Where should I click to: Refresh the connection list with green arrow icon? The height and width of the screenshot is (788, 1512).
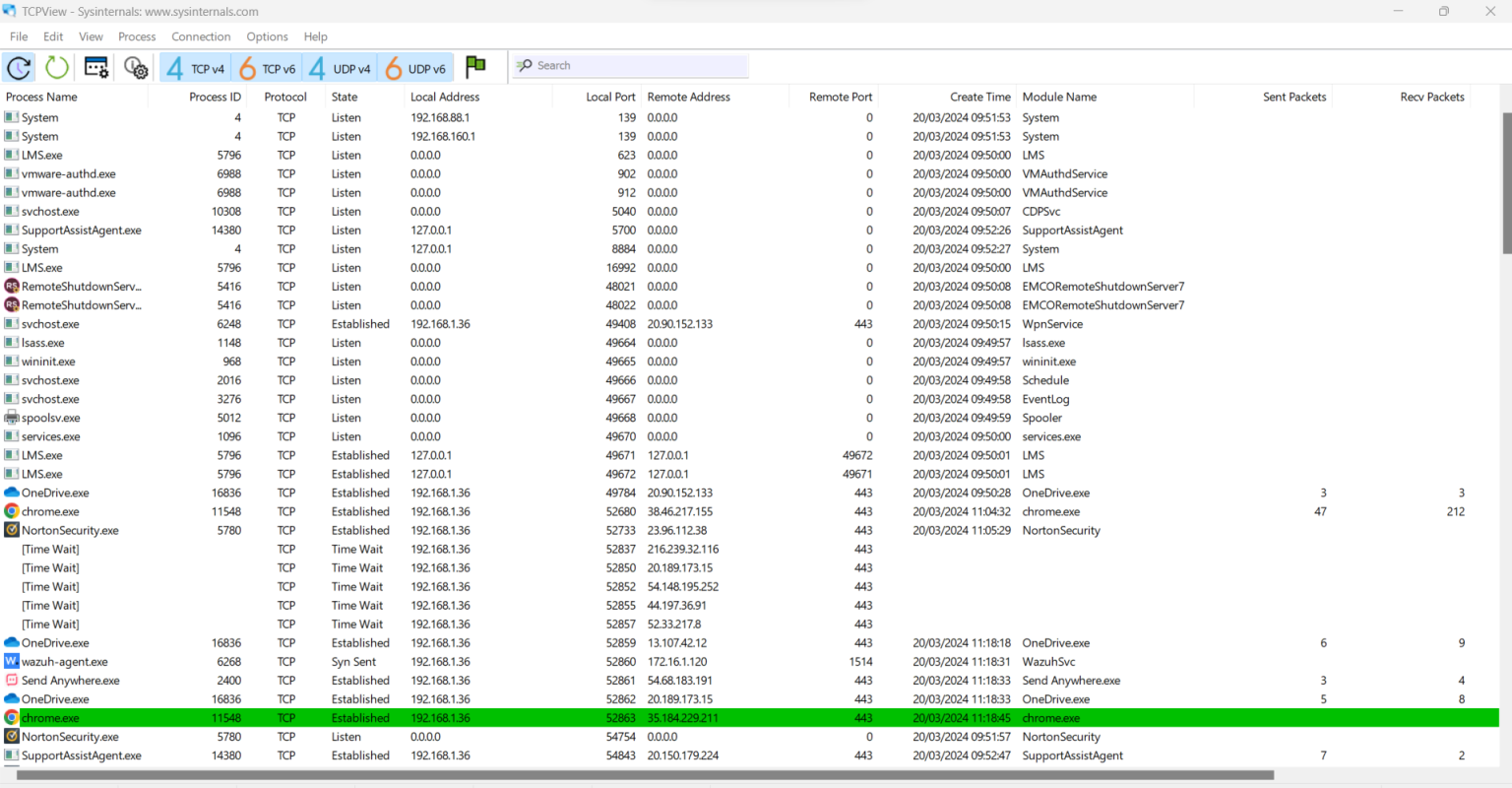(x=56, y=67)
